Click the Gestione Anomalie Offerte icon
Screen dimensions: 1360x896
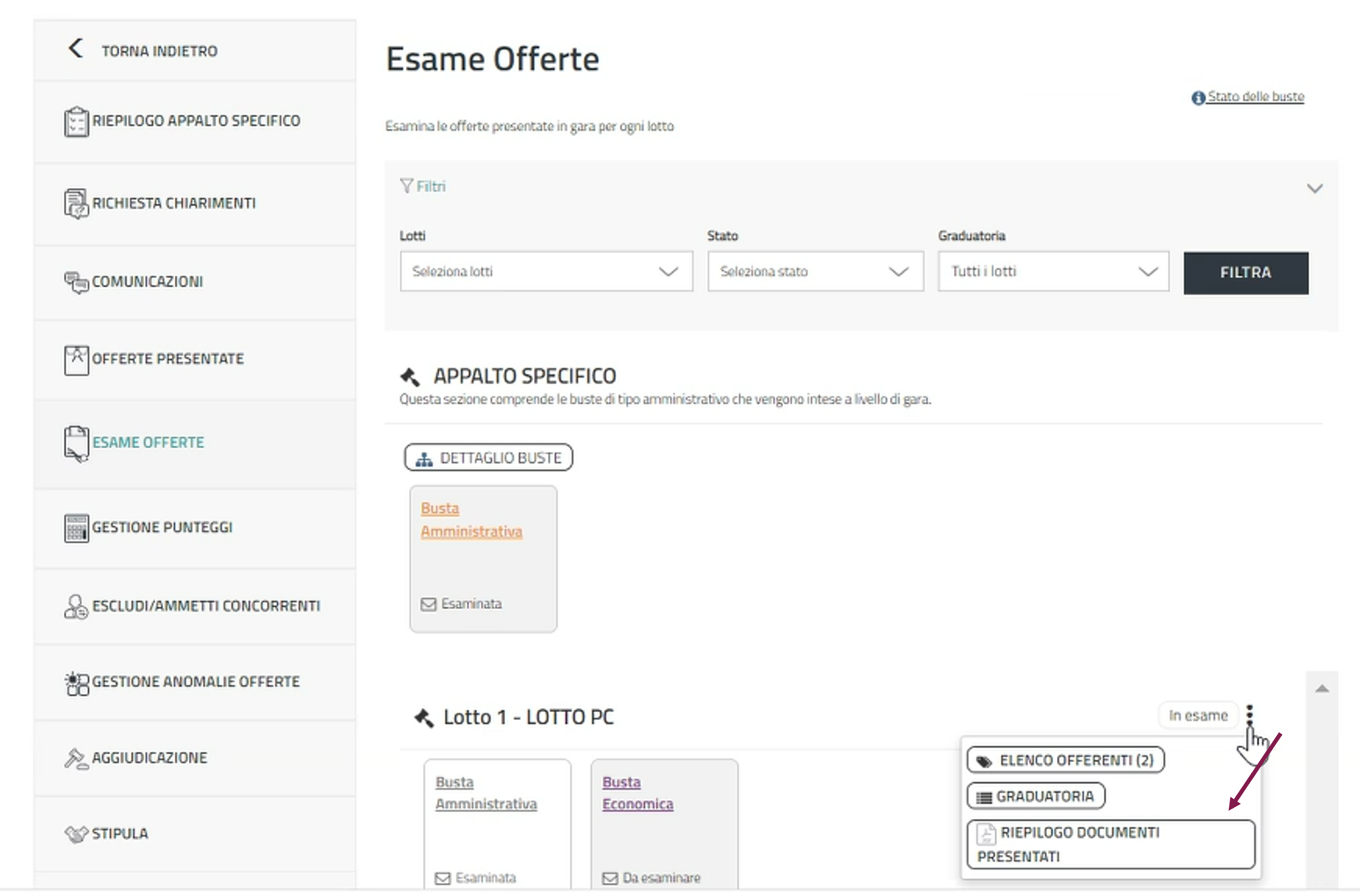[77, 683]
